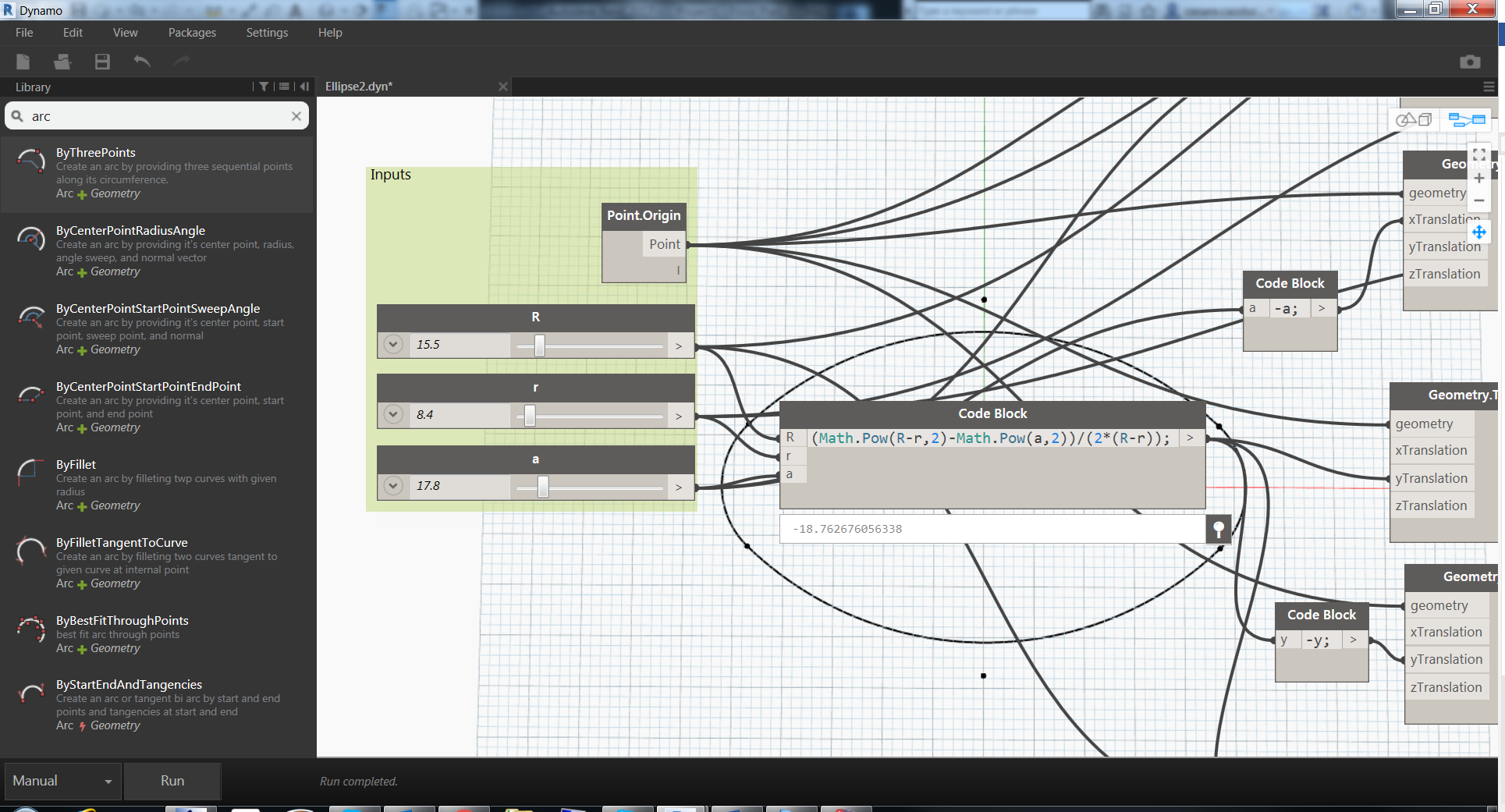Click the Open file folder icon
Image resolution: width=1505 pixels, height=812 pixels.
pos(62,62)
